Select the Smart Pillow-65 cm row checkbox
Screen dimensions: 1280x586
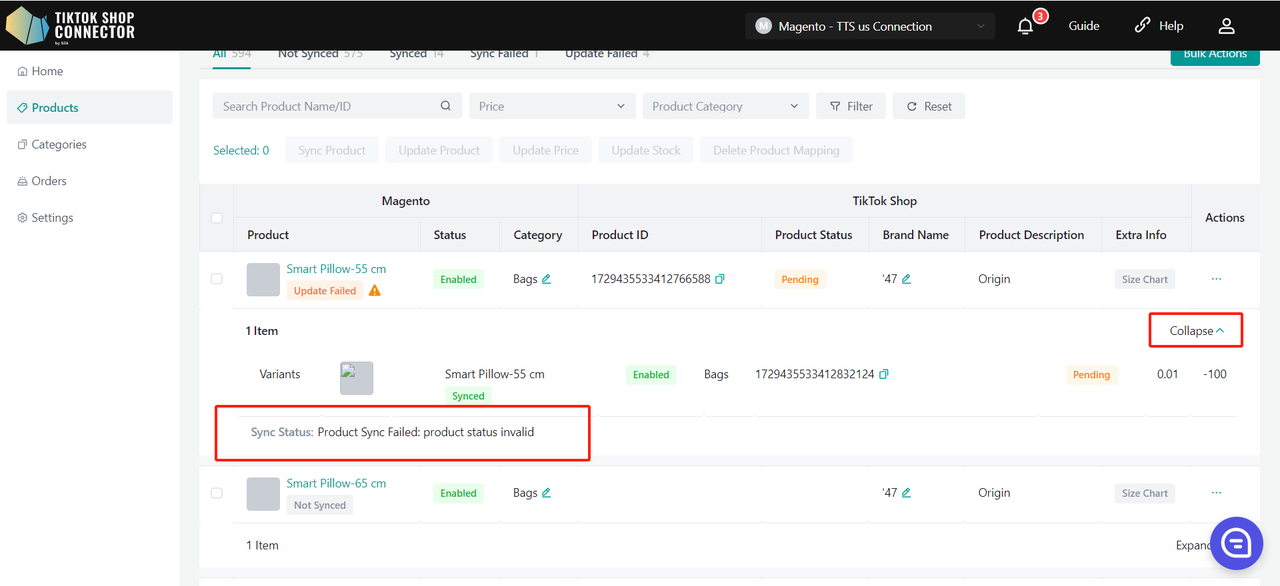[216, 493]
